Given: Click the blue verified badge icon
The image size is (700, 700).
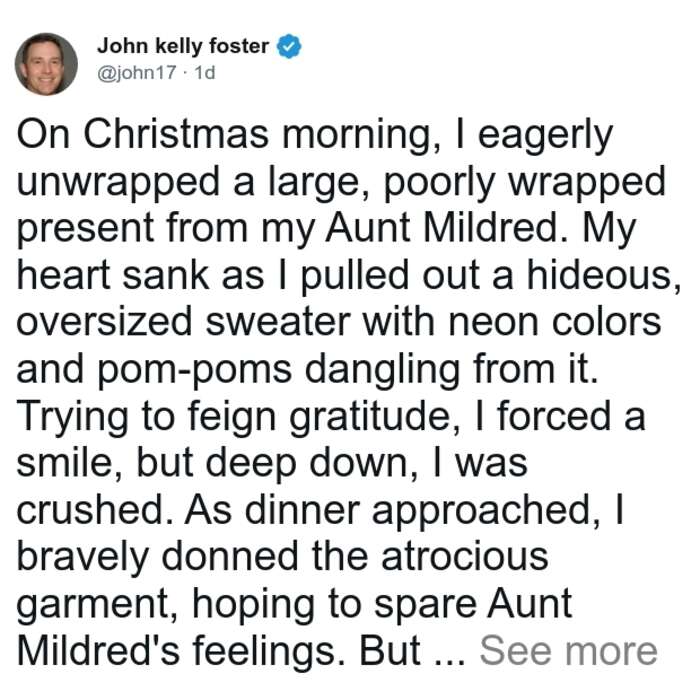Looking at the screenshot, I should pyautogui.click(x=289, y=46).
